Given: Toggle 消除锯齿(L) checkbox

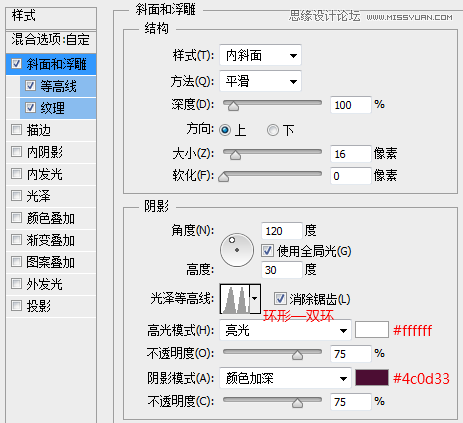Looking at the screenshot, I should 280,299.
